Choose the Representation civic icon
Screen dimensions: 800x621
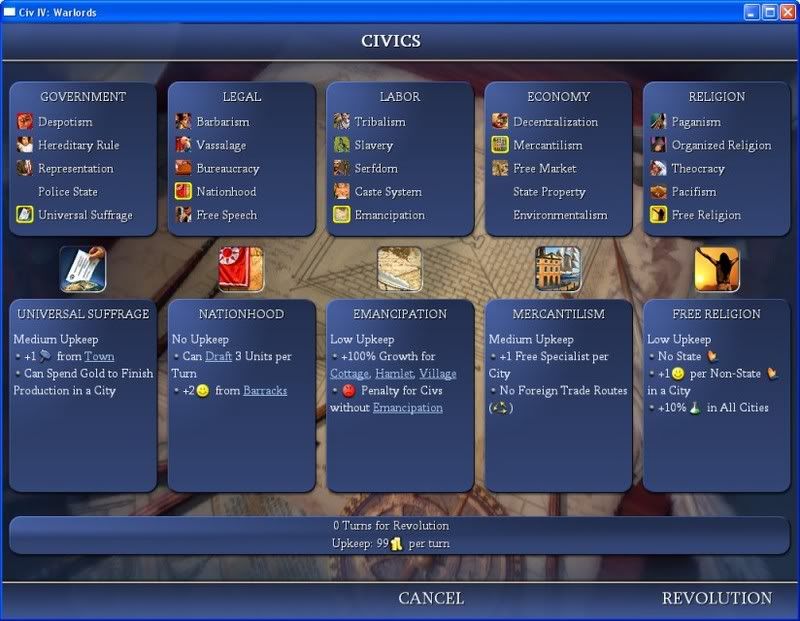(24, 168)
